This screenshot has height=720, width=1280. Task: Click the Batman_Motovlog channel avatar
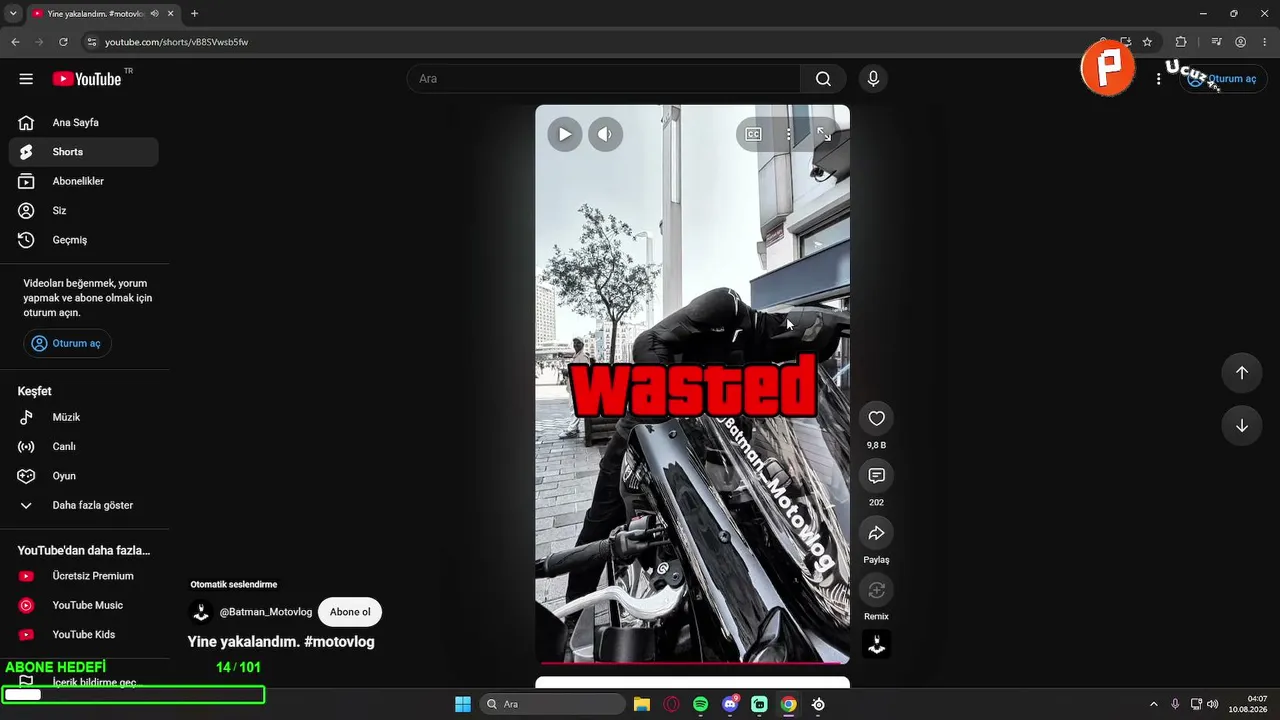tap(200, 612)
